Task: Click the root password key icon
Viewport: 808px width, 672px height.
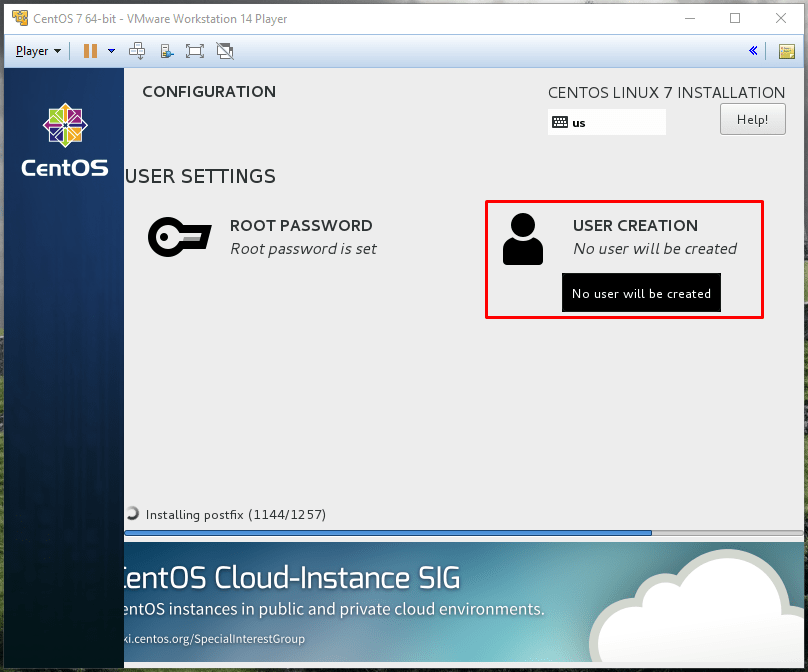Action: point(179,237)
